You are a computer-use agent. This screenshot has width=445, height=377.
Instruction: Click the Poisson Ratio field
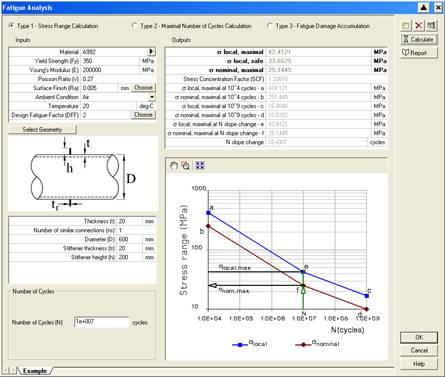pyautogui.click(x=118, y=79)
